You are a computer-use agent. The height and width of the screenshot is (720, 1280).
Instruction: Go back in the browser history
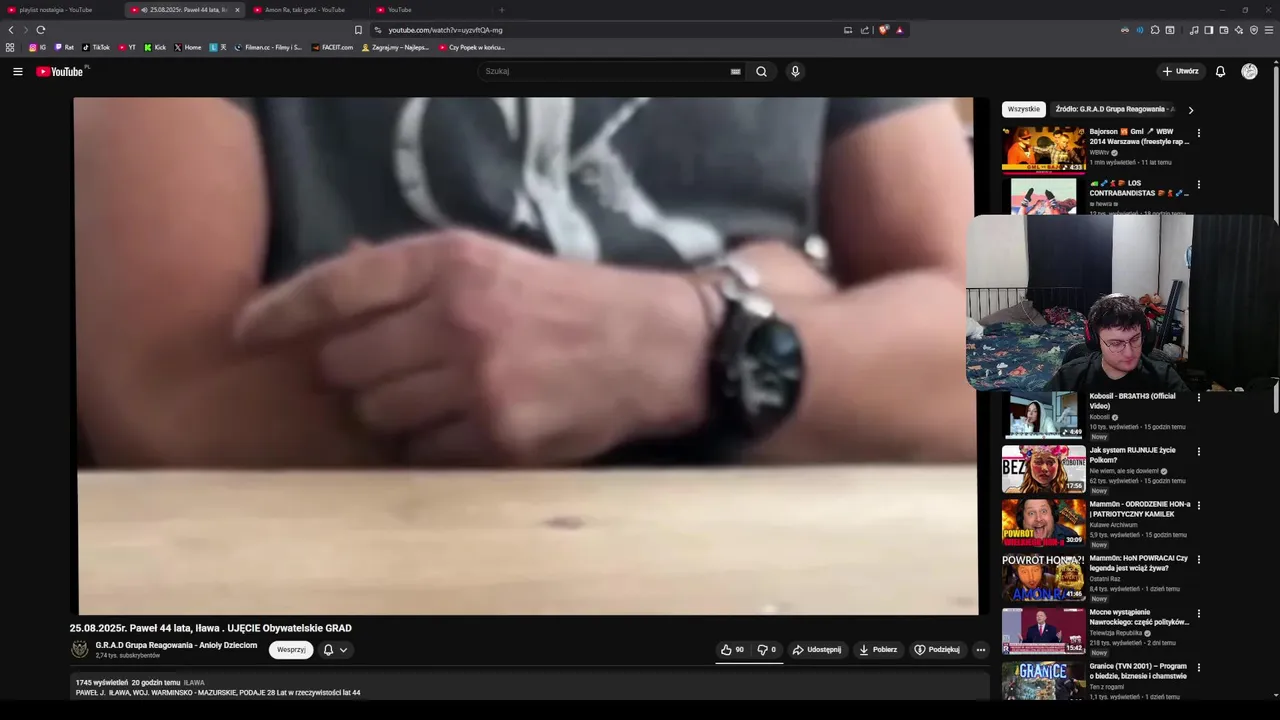pyautogui.click(x=11, y=30)
